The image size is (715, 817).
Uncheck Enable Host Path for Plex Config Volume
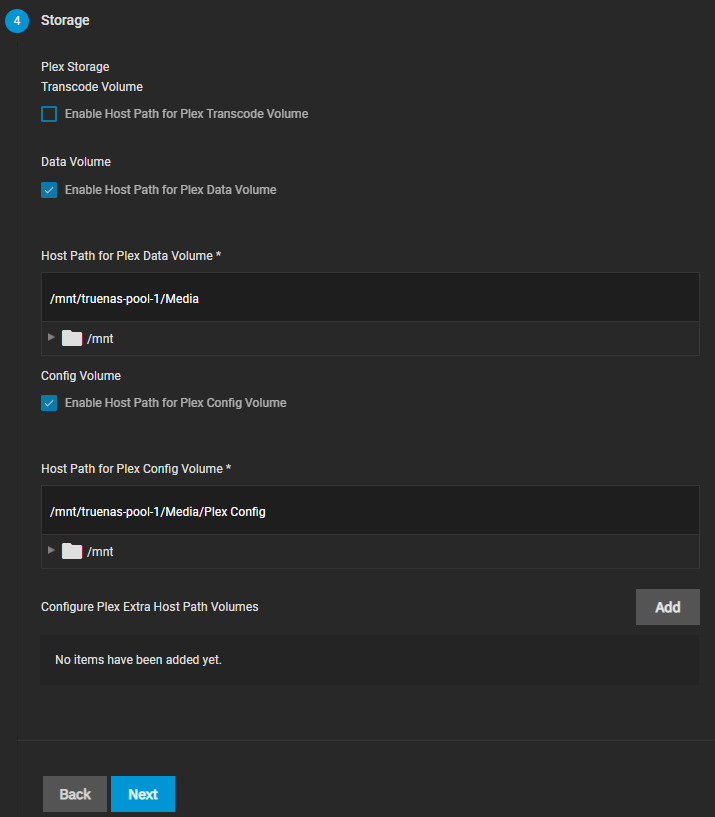point(49,403)
